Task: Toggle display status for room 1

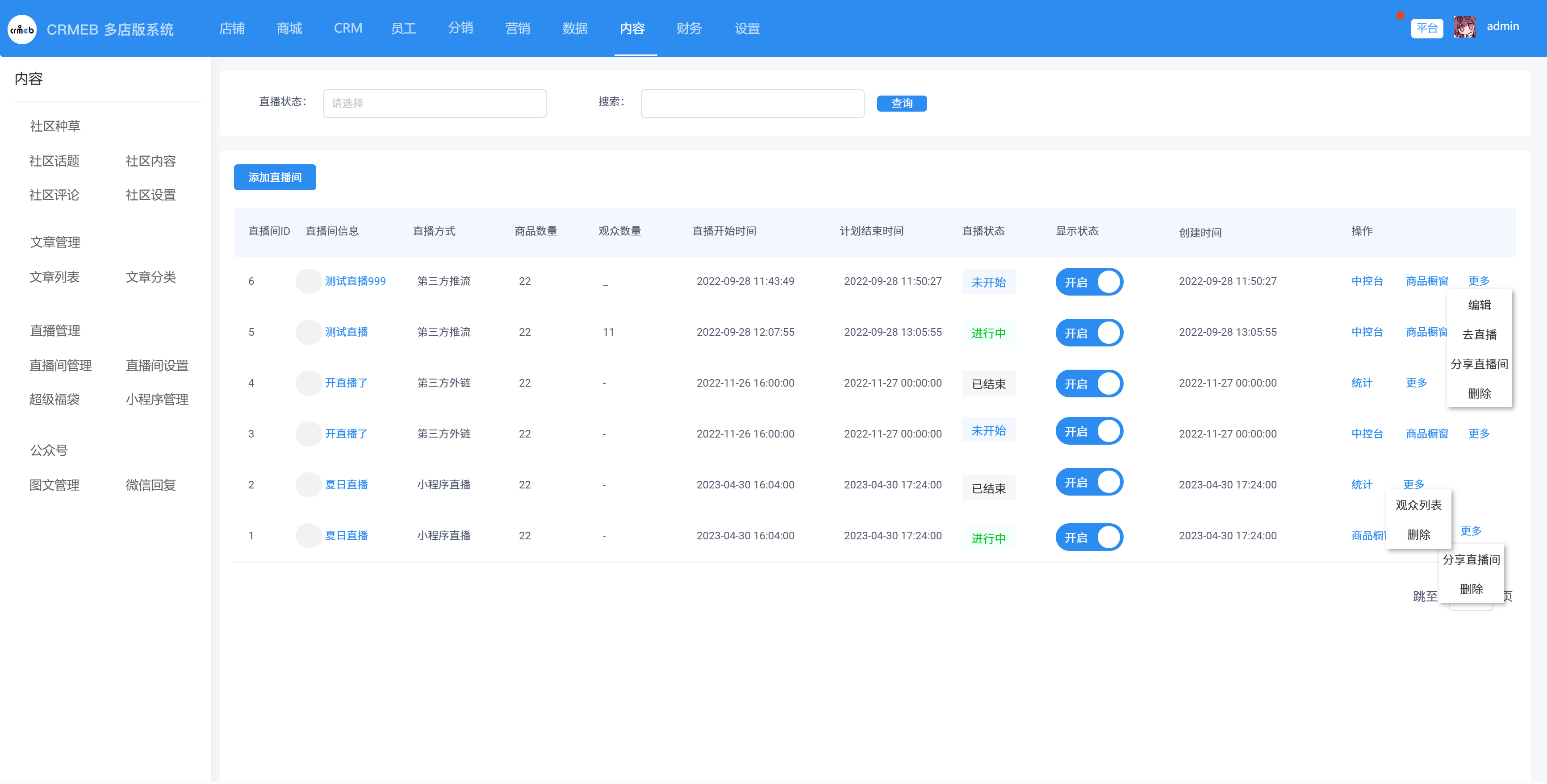Action: [1089, 537]
